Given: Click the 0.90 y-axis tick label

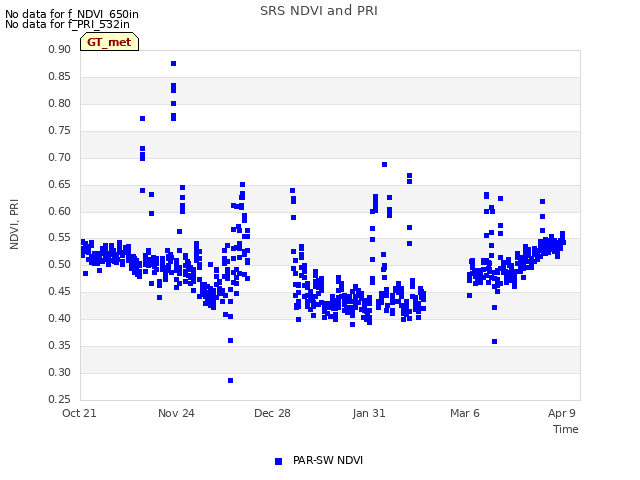Looking at the screenshot, I should point(59,49).
